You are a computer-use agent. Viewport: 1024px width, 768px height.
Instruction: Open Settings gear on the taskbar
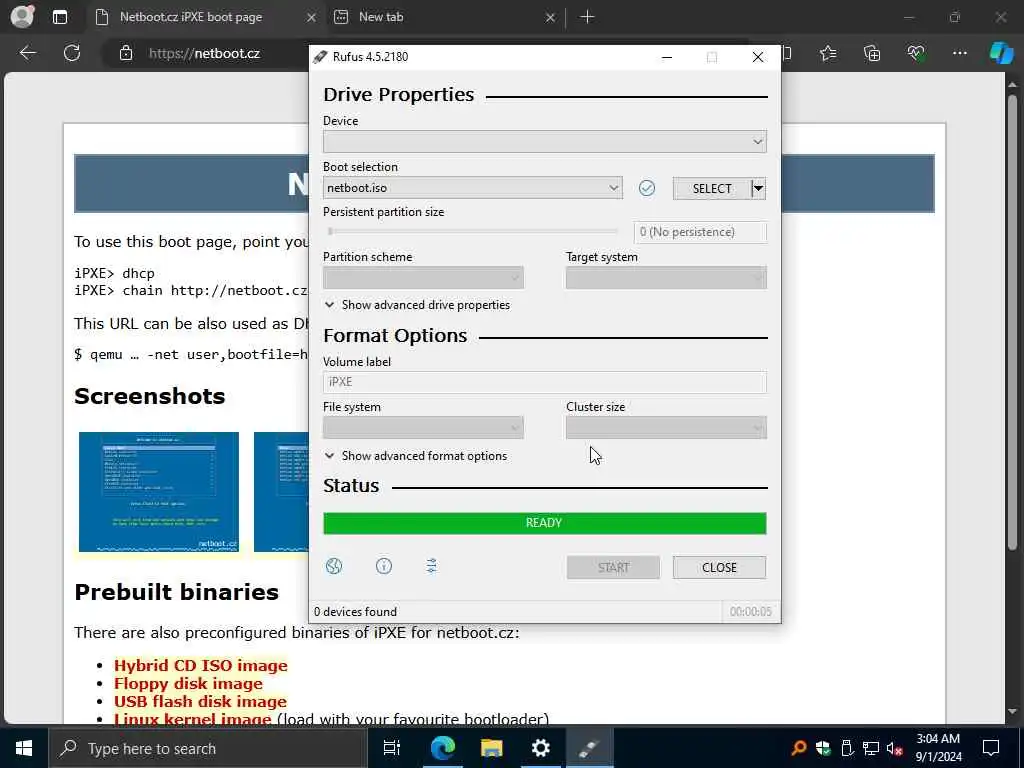(541, 748)
